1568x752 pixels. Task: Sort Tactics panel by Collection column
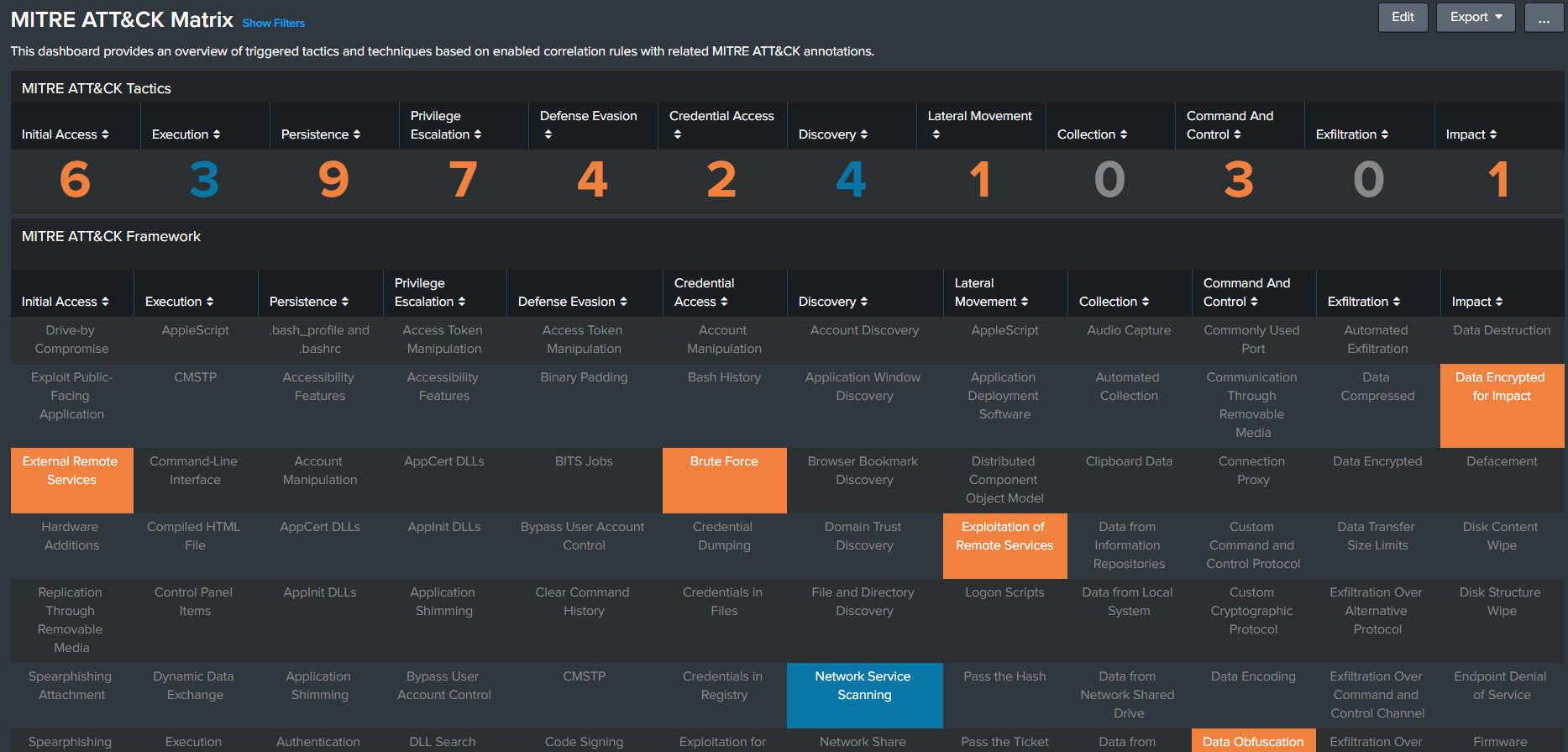point(1093,134)
